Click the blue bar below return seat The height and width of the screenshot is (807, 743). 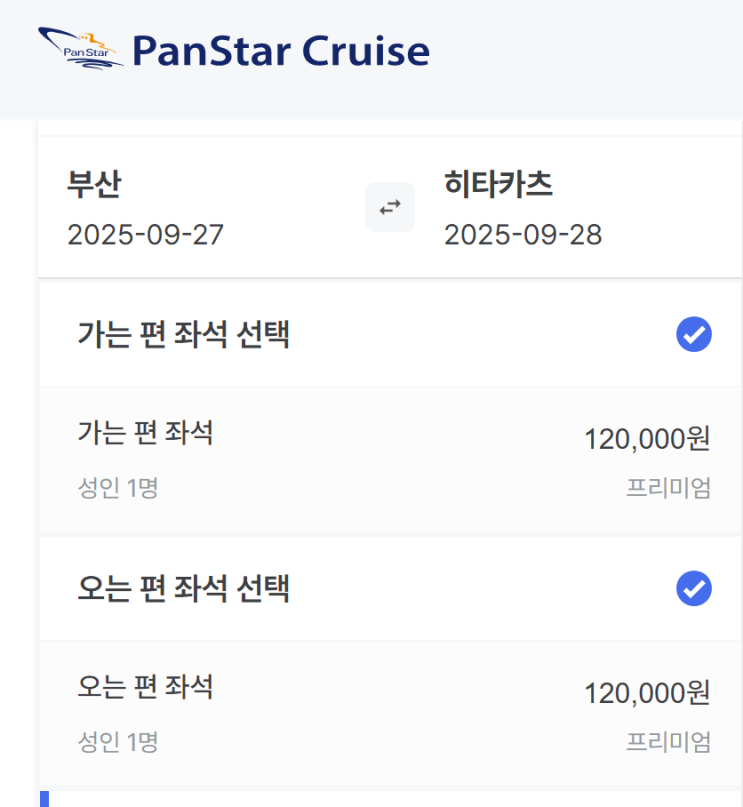44,798
